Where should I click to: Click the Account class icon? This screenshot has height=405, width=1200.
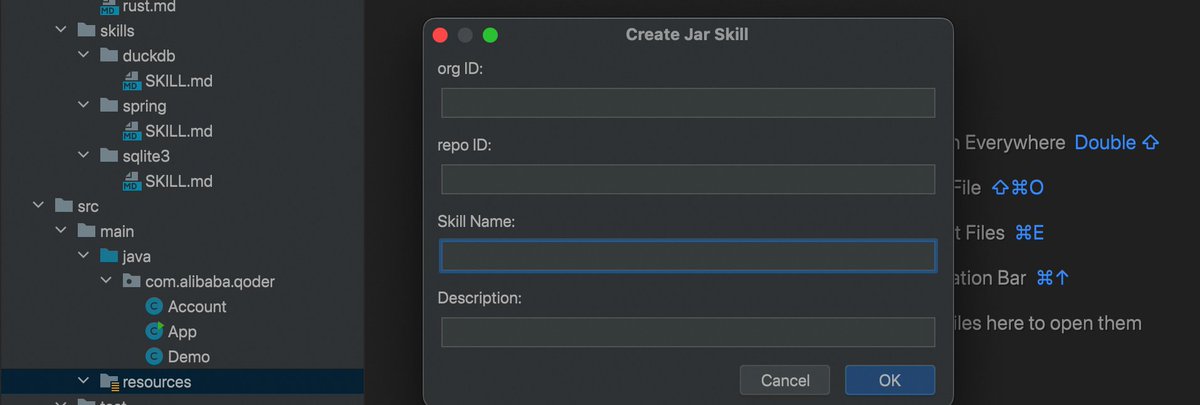pyautogui.click(x=154, y=307)
